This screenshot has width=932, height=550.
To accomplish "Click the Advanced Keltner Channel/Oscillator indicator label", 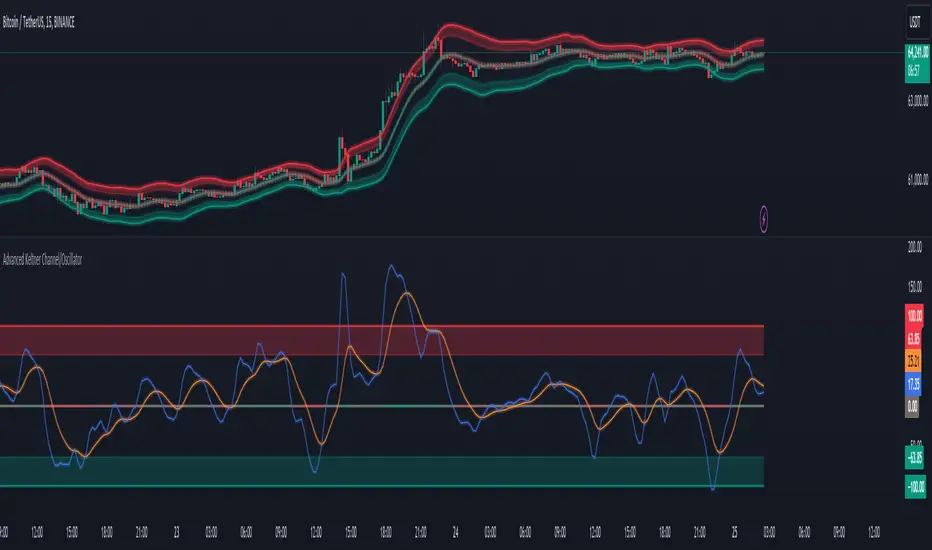I will tap(42, 259).
